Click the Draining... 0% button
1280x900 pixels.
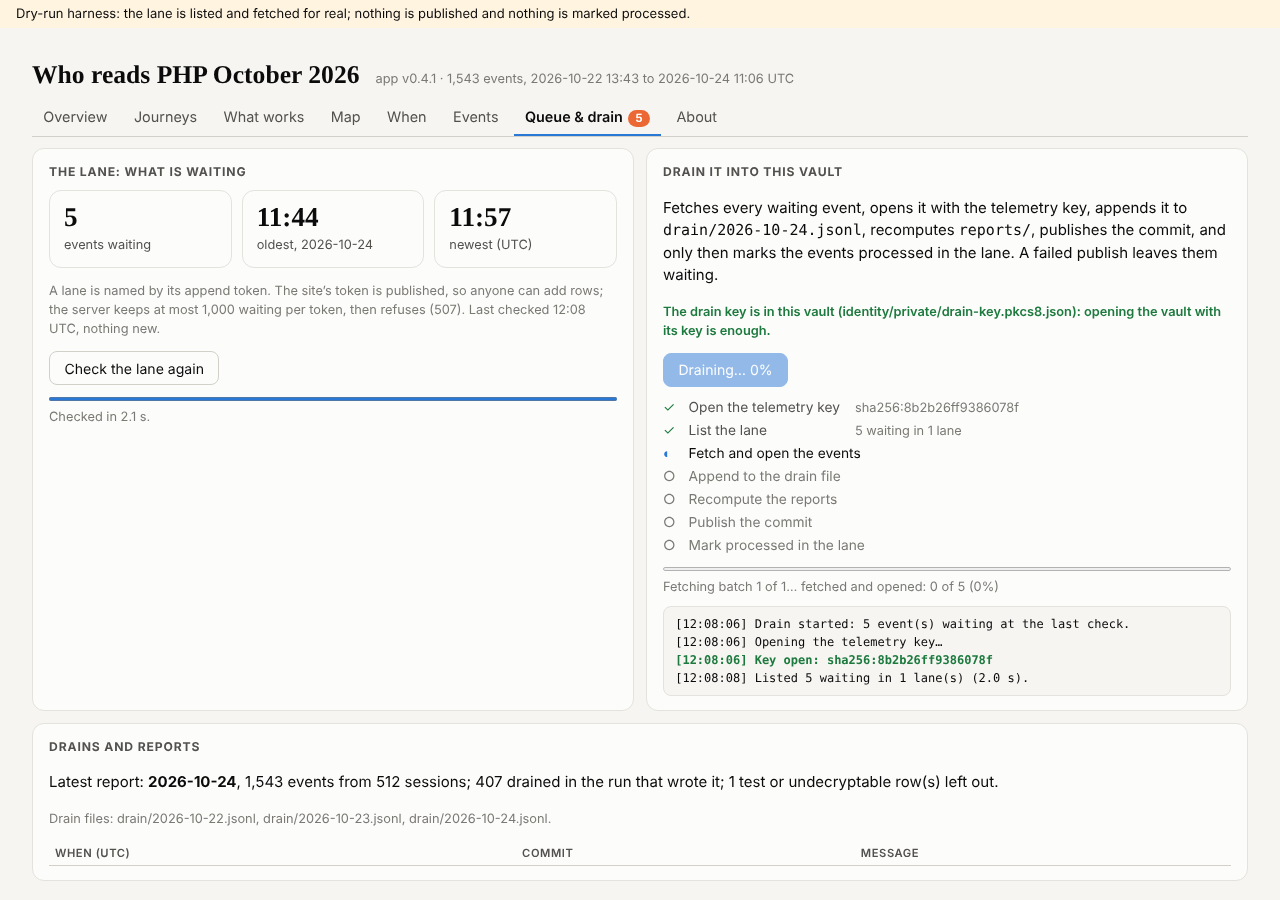tap(725, 370)
